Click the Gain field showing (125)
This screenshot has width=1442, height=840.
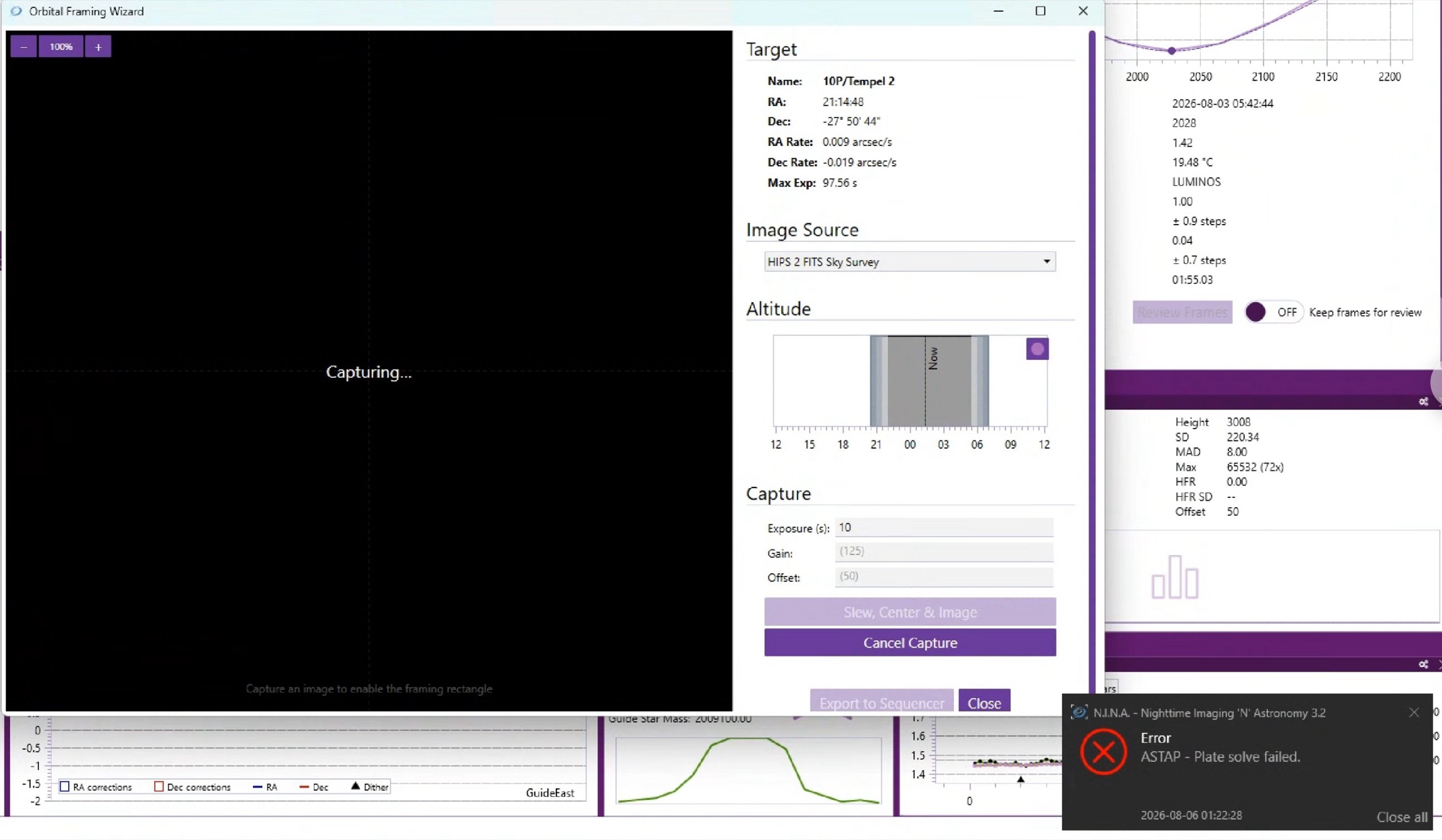[x=944, y=552]
